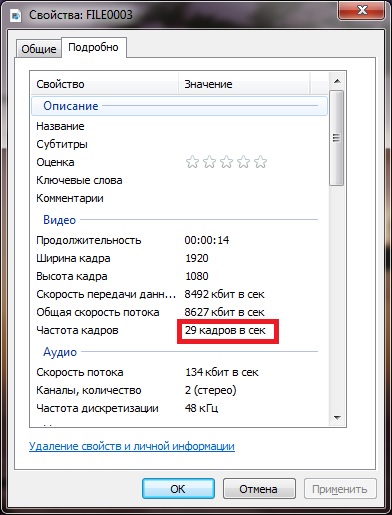The image size is (392, 515).
Task: Set rating to three stars
Action: pyautogui.click(x=226, y=162)
